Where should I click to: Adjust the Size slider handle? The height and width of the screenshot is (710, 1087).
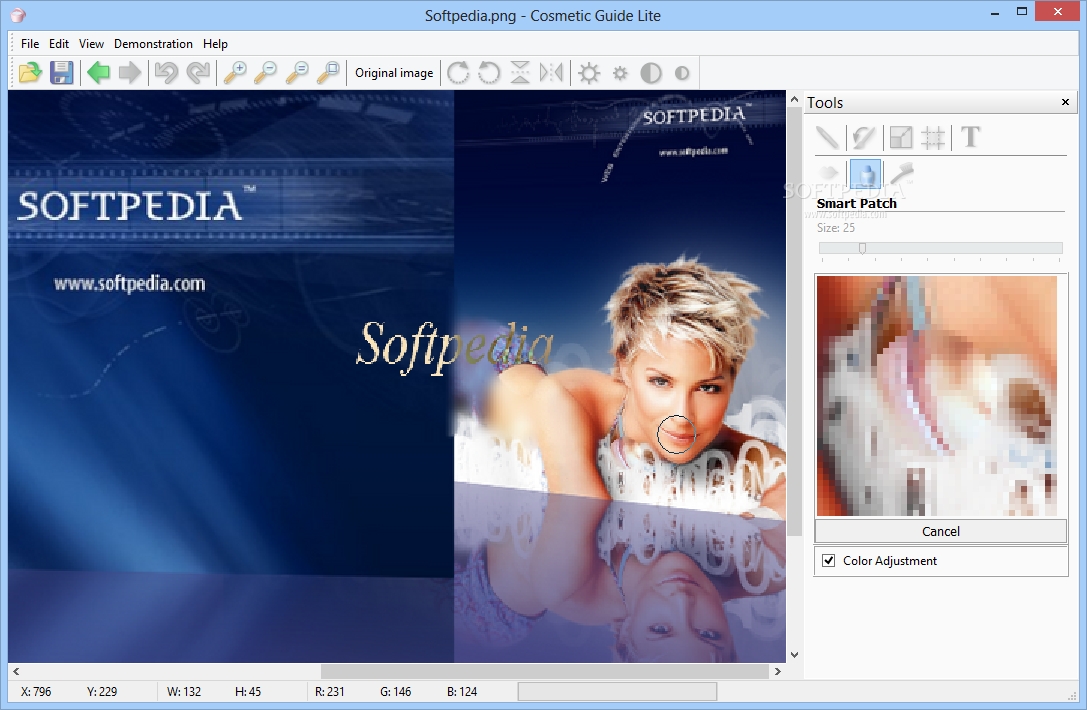862,248
